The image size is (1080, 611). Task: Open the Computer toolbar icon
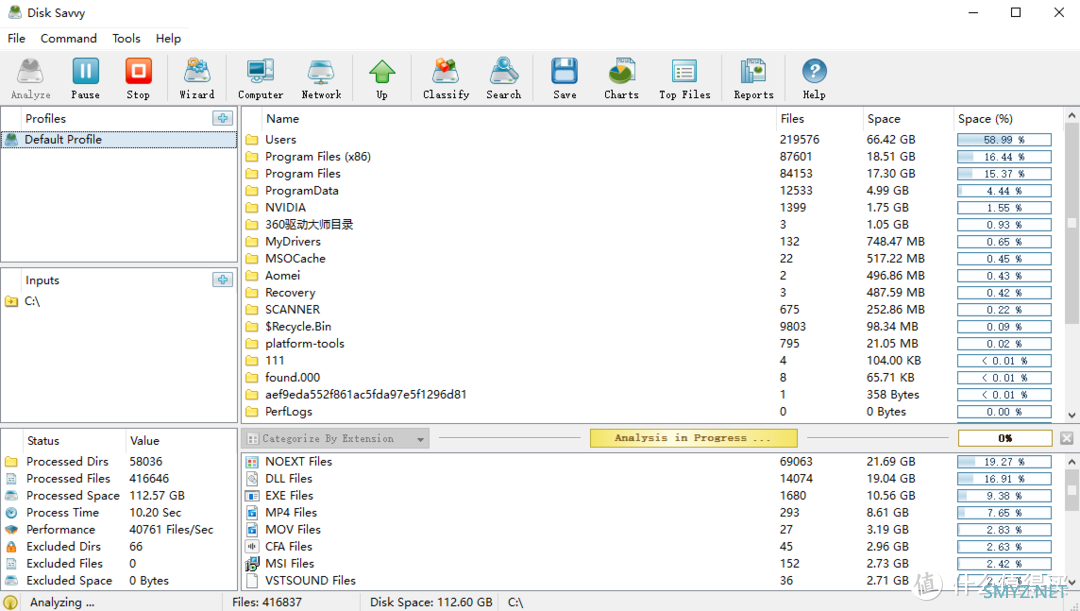click(x=260, y=79)
